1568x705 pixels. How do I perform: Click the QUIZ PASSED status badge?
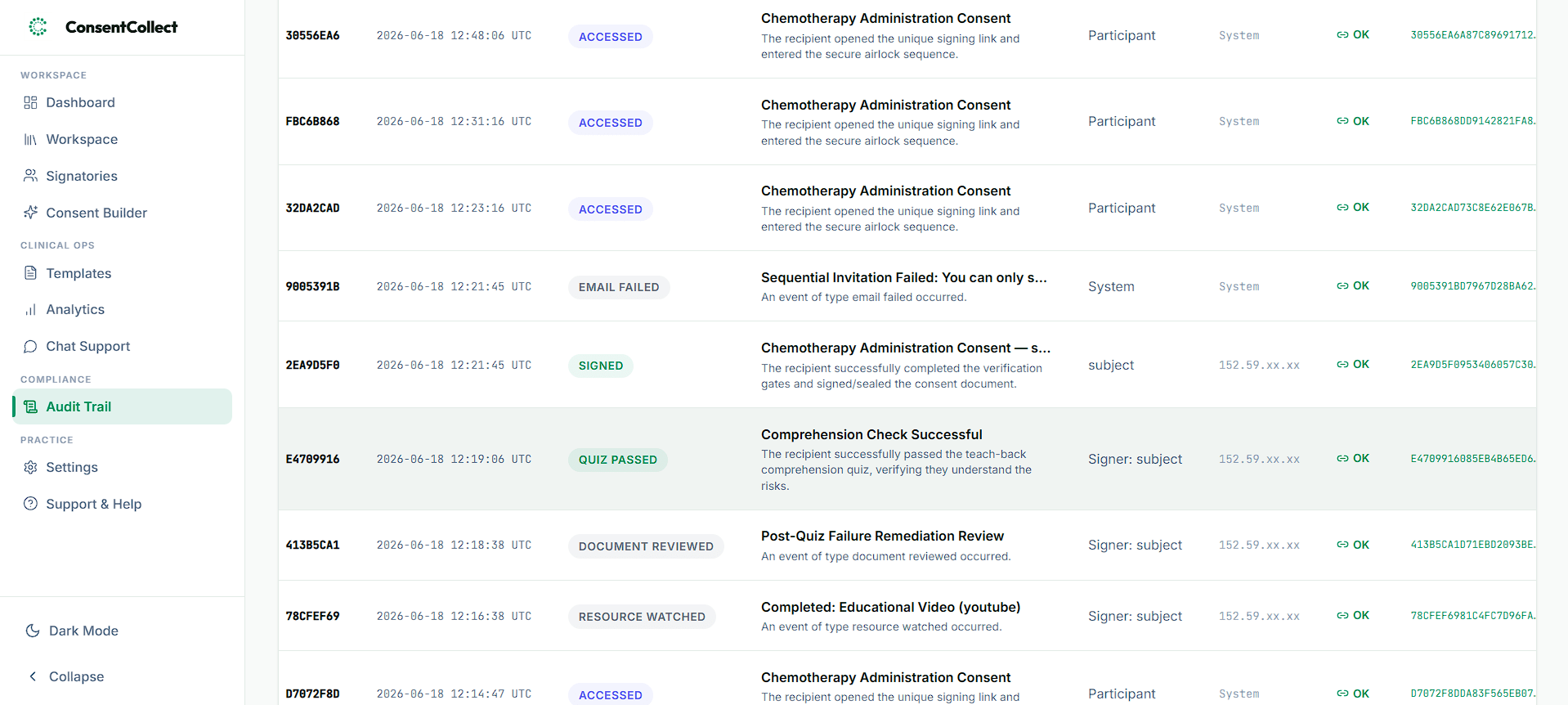pyautogui.click(x=618, y=460)
